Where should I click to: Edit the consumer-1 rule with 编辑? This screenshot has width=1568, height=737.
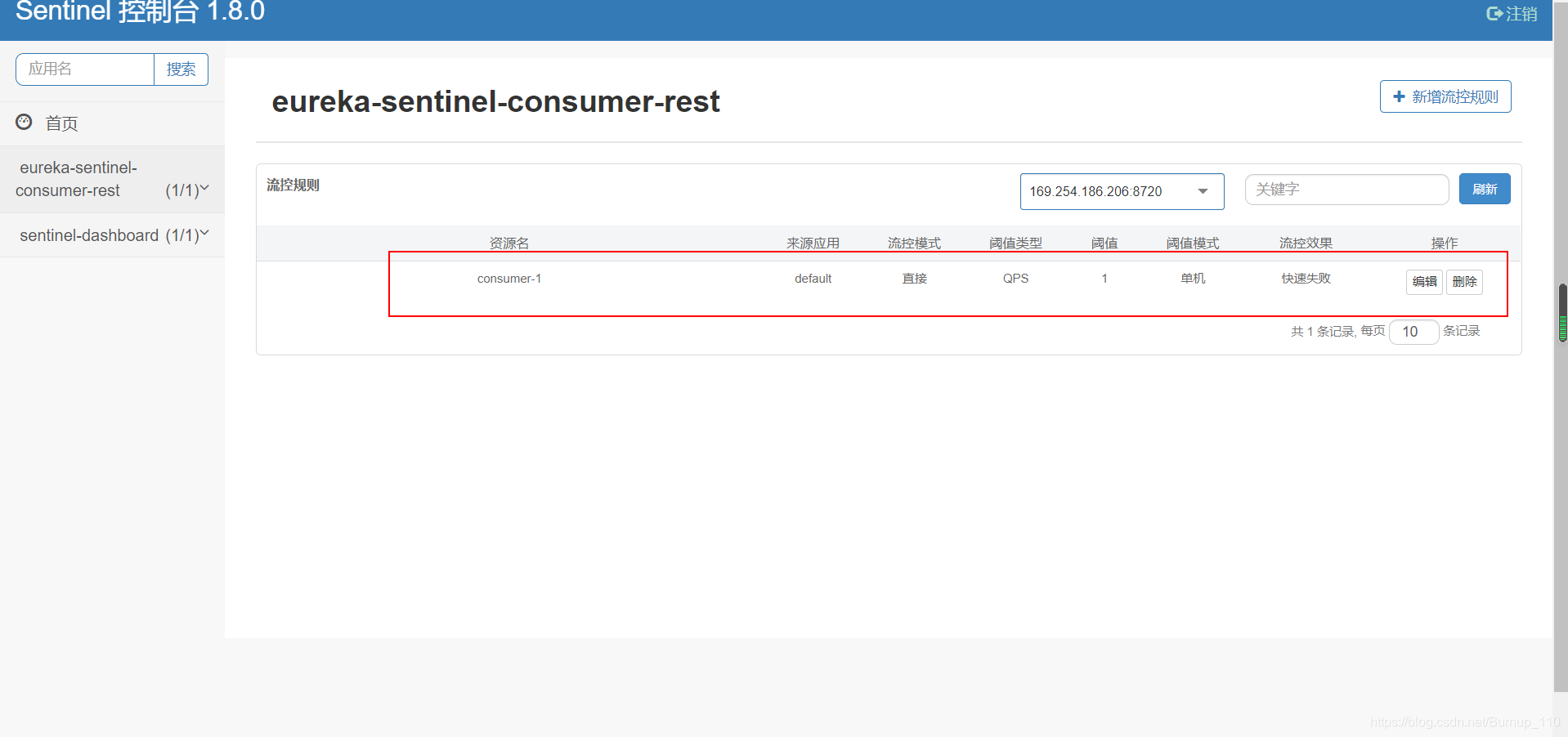1424,282
